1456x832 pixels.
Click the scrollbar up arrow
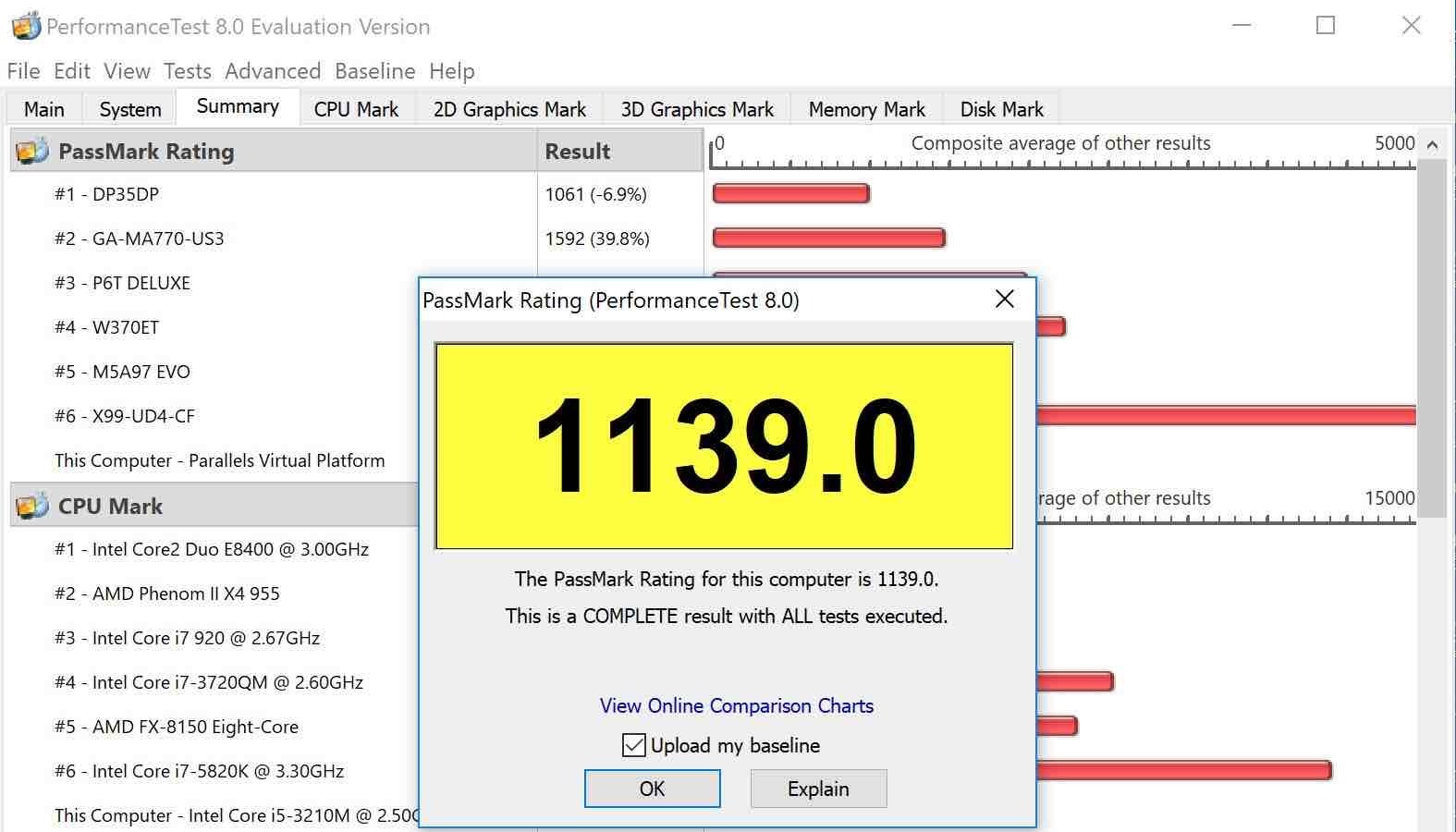pos(1432,144)
